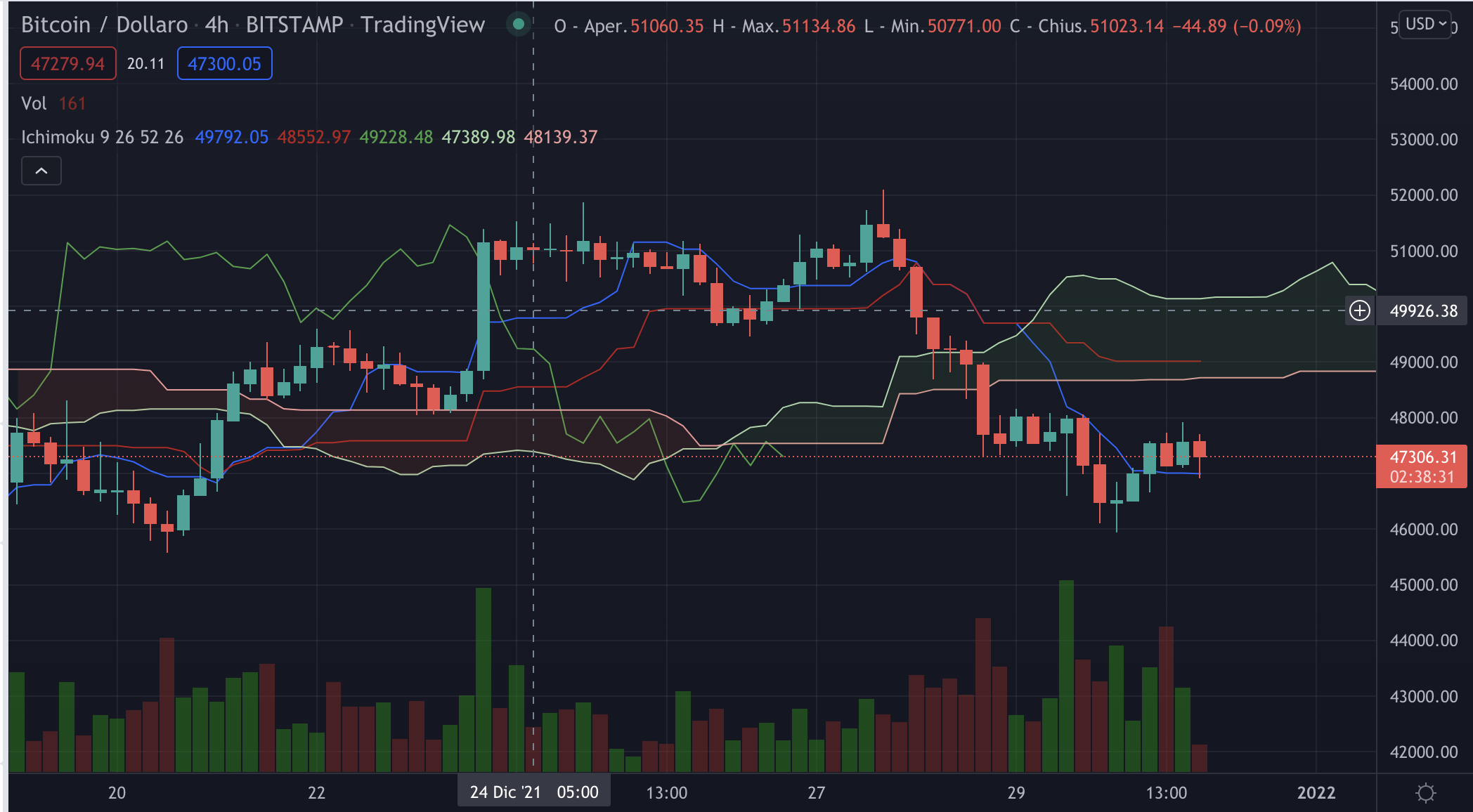Click the 4h timeframe label

point(216,25)
